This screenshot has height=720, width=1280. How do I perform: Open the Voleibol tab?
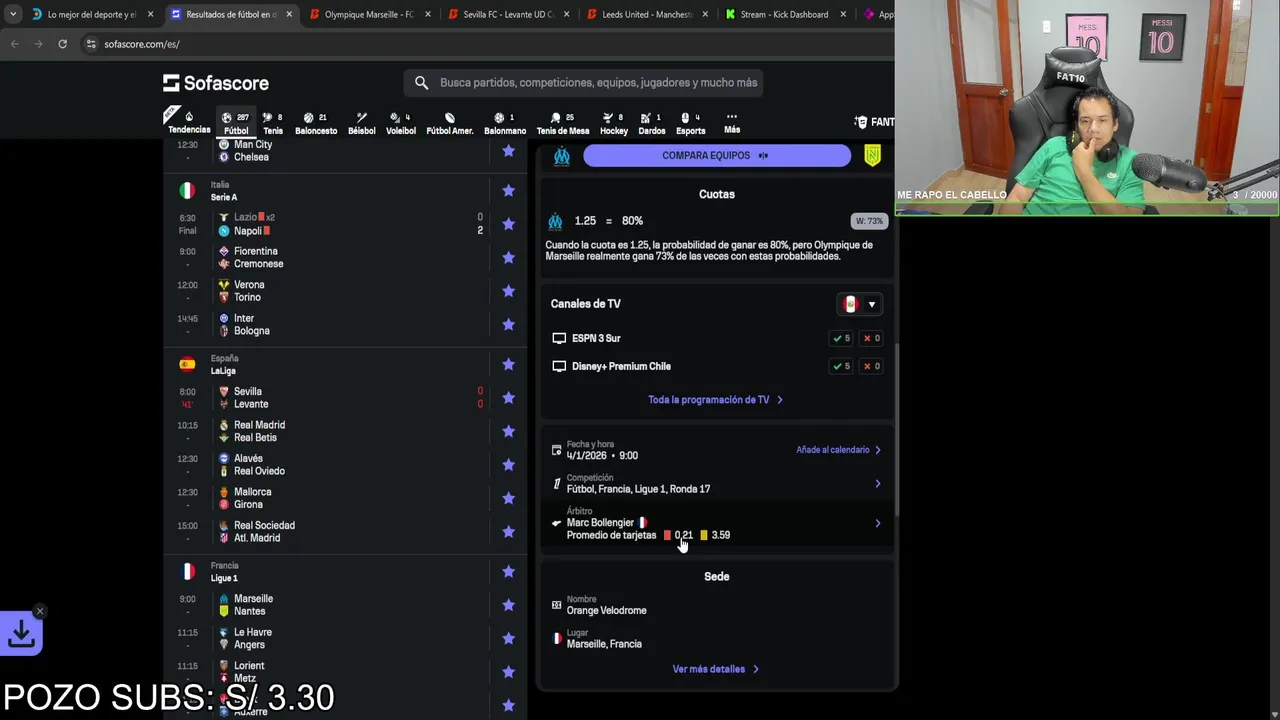click(x=400, y=123)
